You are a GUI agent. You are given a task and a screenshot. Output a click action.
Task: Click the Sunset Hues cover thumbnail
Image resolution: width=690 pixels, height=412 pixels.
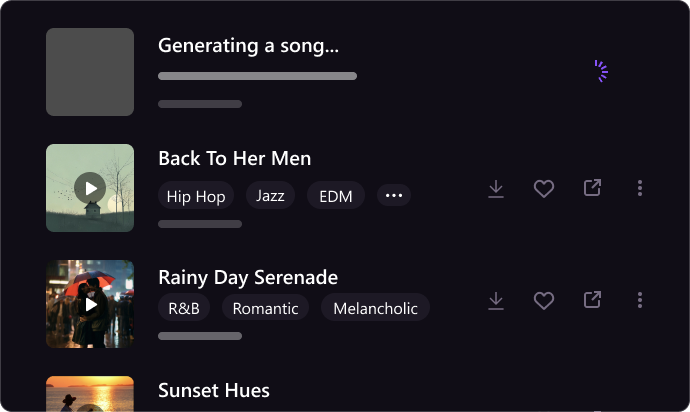90,394
